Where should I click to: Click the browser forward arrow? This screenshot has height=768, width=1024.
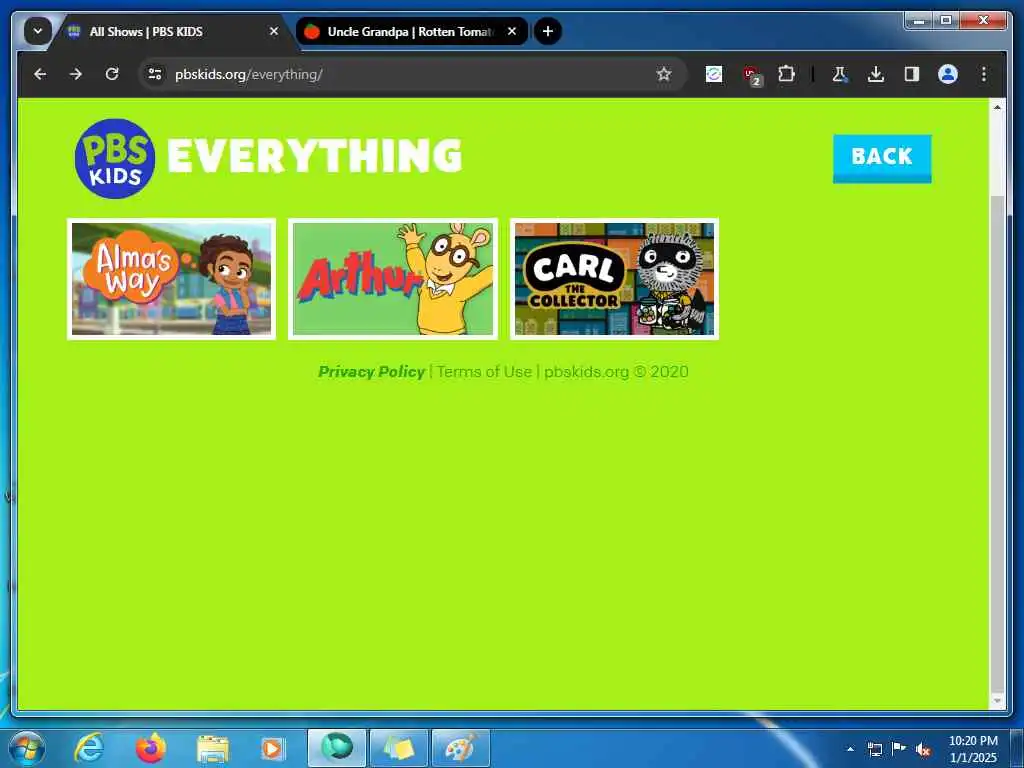click(76, 74)
